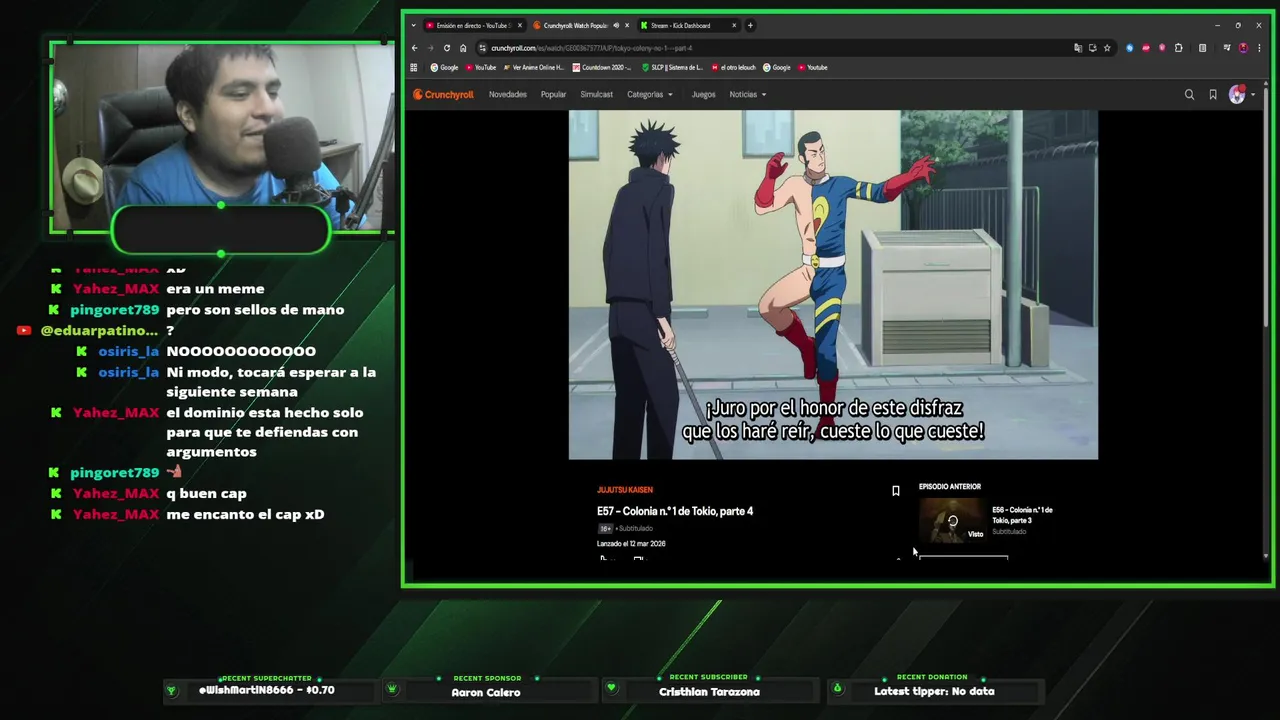The height and width of the screenshot is (720, 1280).
Task: Go back using the browser back arrow
Action: click(415, 48)
